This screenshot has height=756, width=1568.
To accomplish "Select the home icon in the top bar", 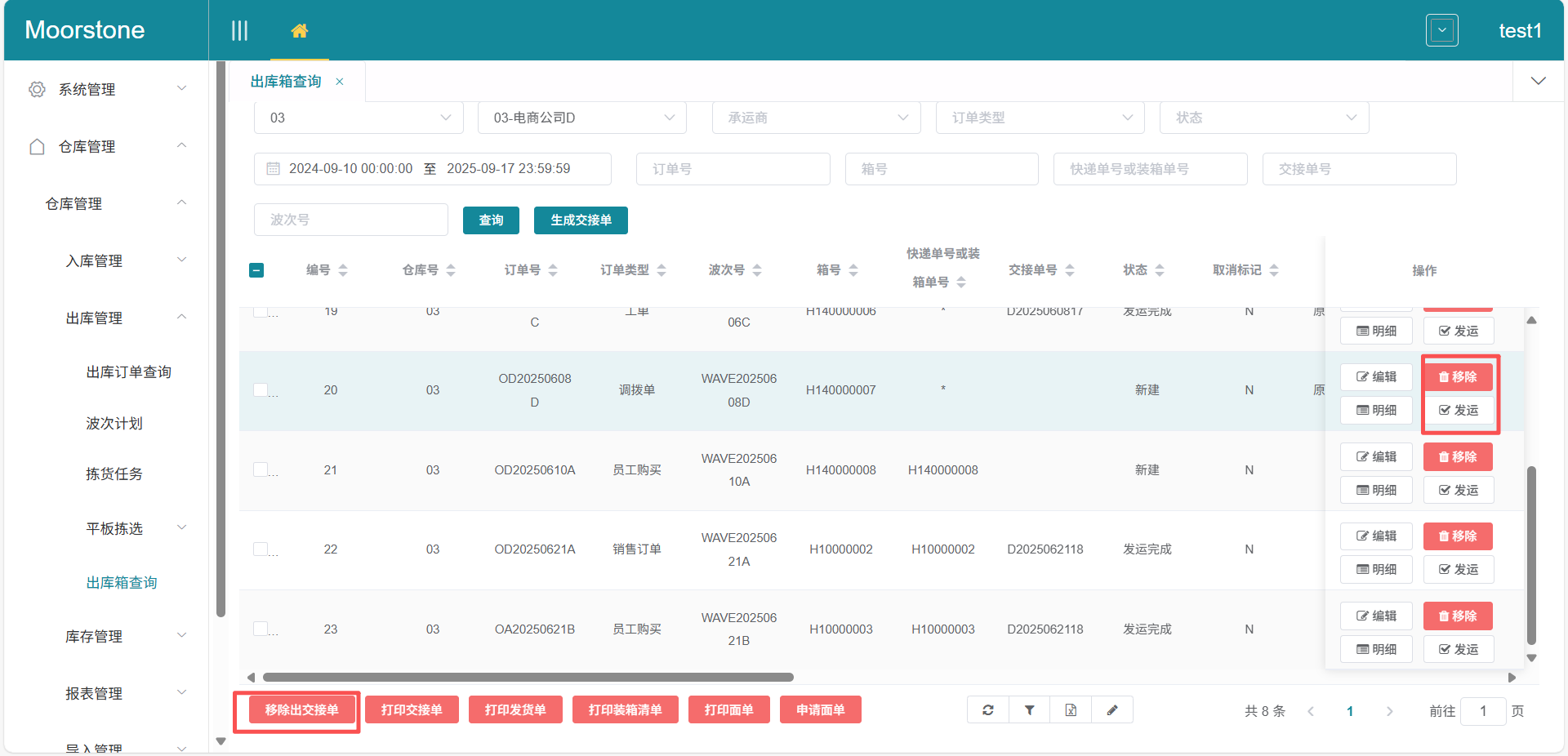I will click(x=300, y=30).
